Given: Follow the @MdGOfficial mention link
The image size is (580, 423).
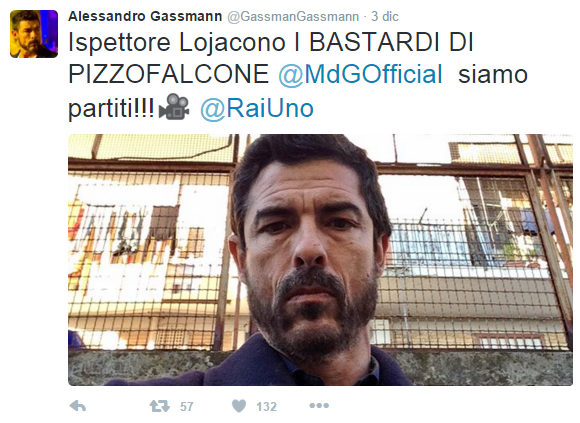Looking at the screenshot, I should pos(360,74).
